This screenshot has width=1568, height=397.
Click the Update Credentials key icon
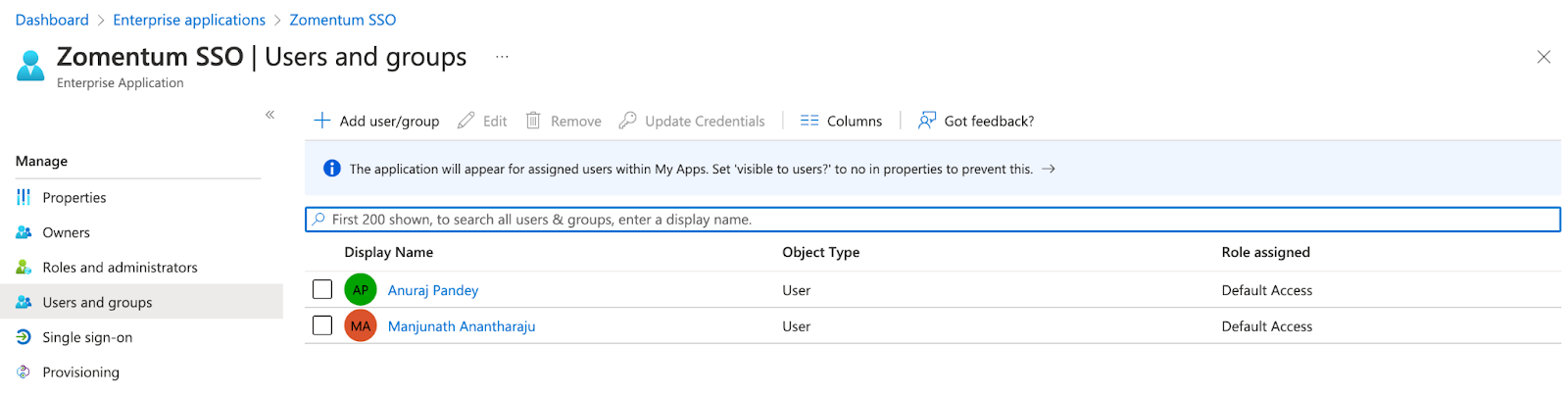[627, 121]
